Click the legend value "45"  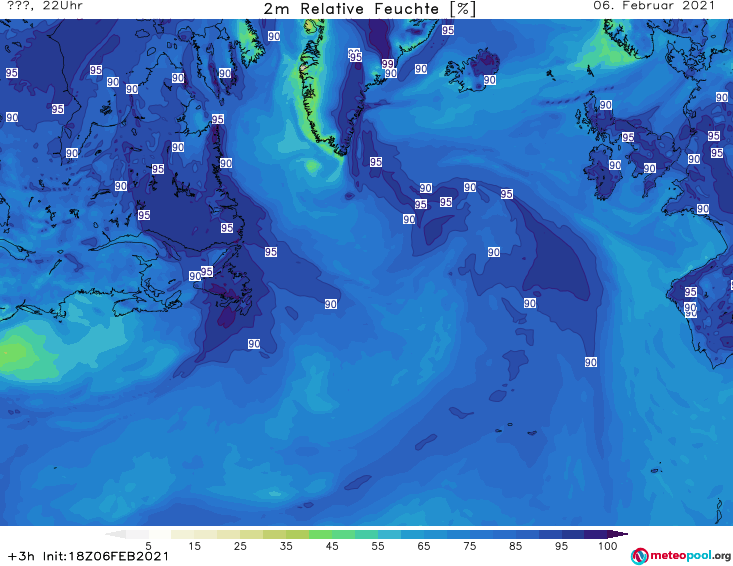[x=332, y=545]
